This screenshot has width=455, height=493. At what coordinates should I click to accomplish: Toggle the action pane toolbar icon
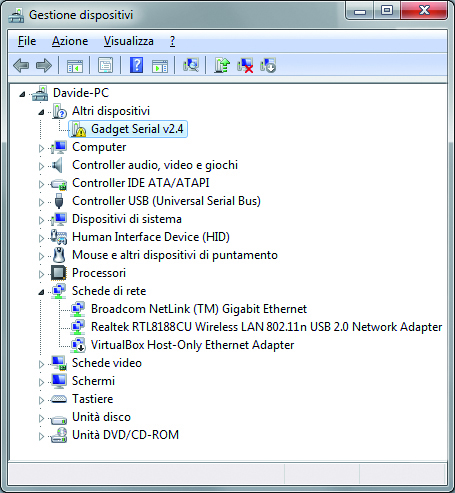pyautogui.click(x=160, y=65)
